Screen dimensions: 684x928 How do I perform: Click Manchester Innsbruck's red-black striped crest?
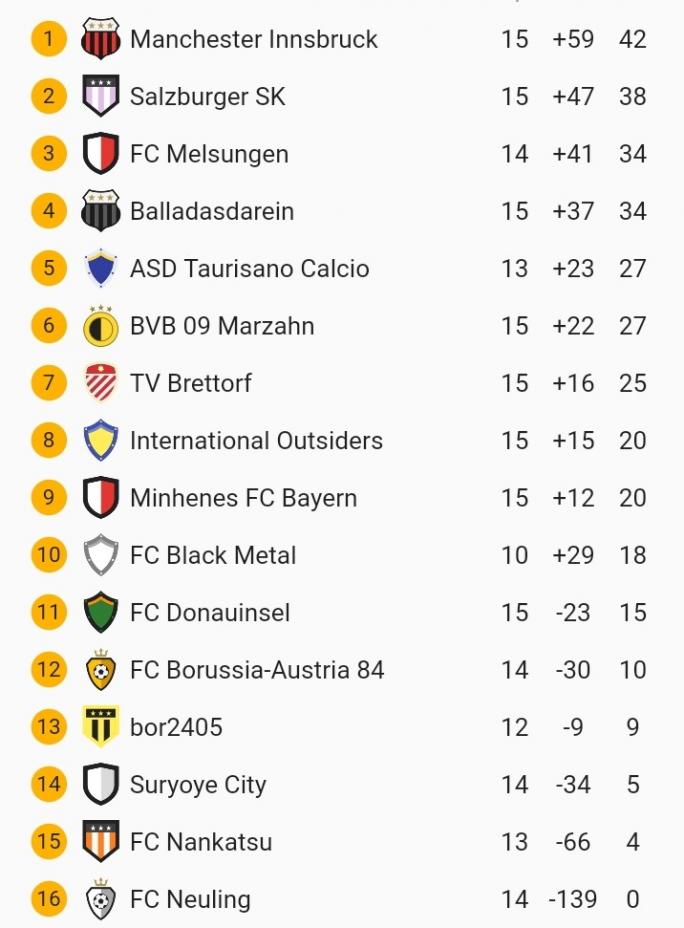coord(101,39)
